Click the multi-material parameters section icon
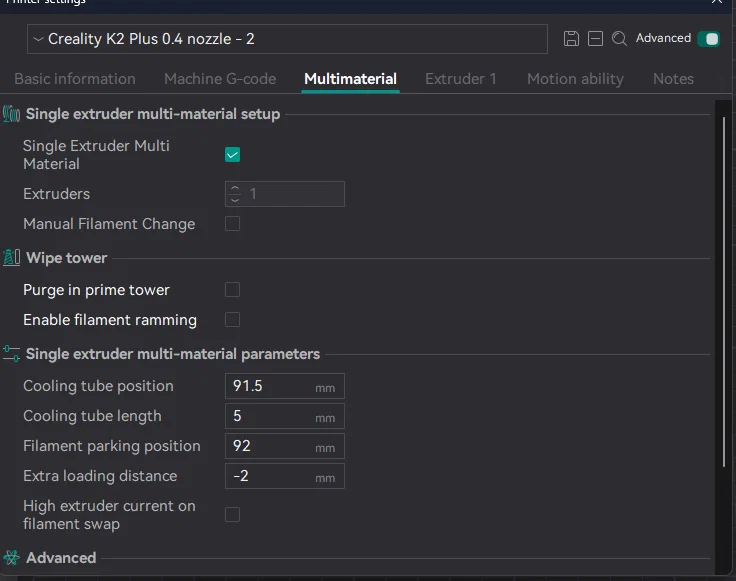 (x=12, y=354)
